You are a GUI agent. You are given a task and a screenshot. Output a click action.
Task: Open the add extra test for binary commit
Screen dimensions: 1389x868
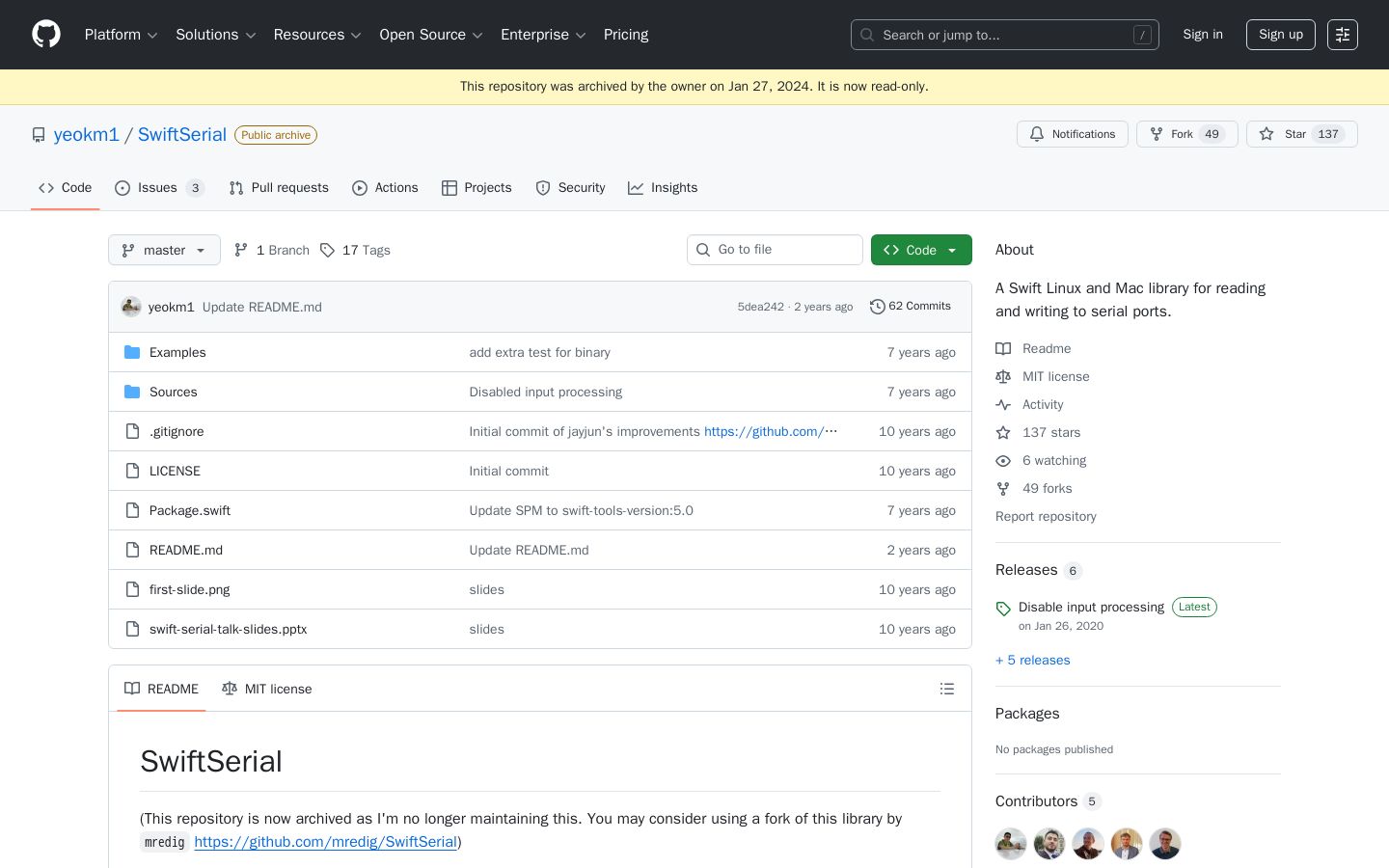click(540, 352)
